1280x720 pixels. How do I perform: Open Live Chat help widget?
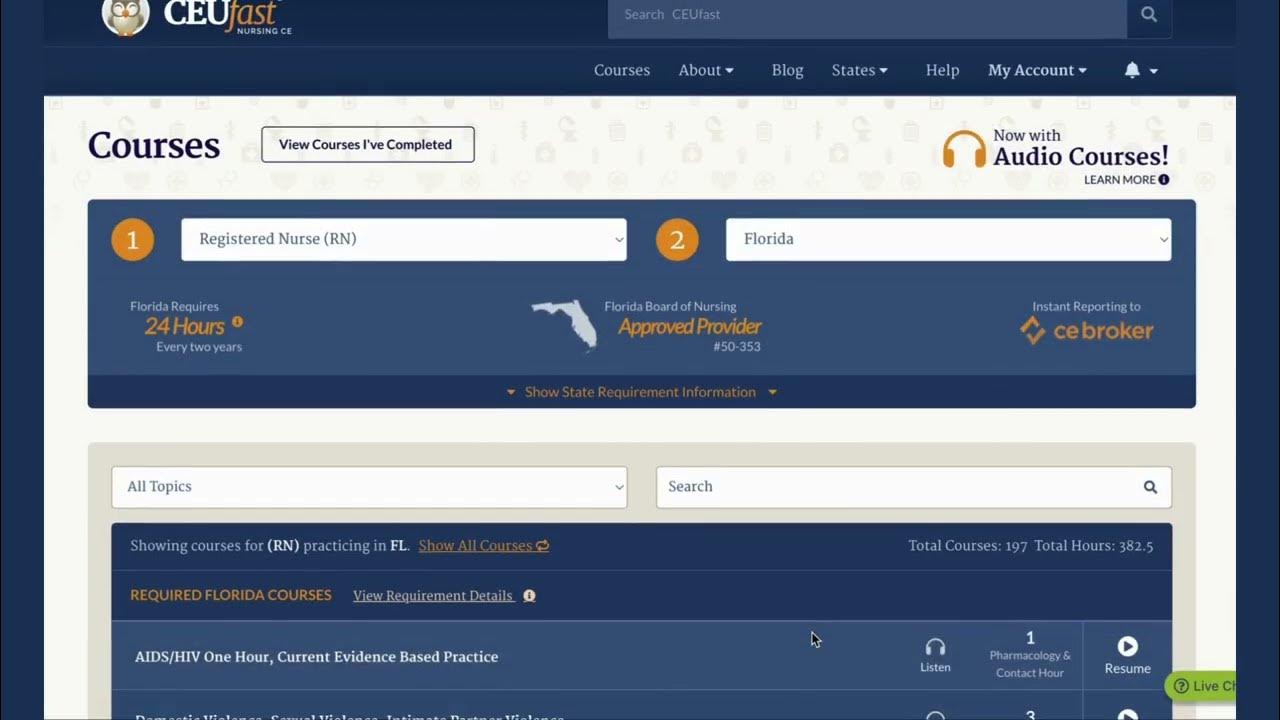pos(1201,686)
